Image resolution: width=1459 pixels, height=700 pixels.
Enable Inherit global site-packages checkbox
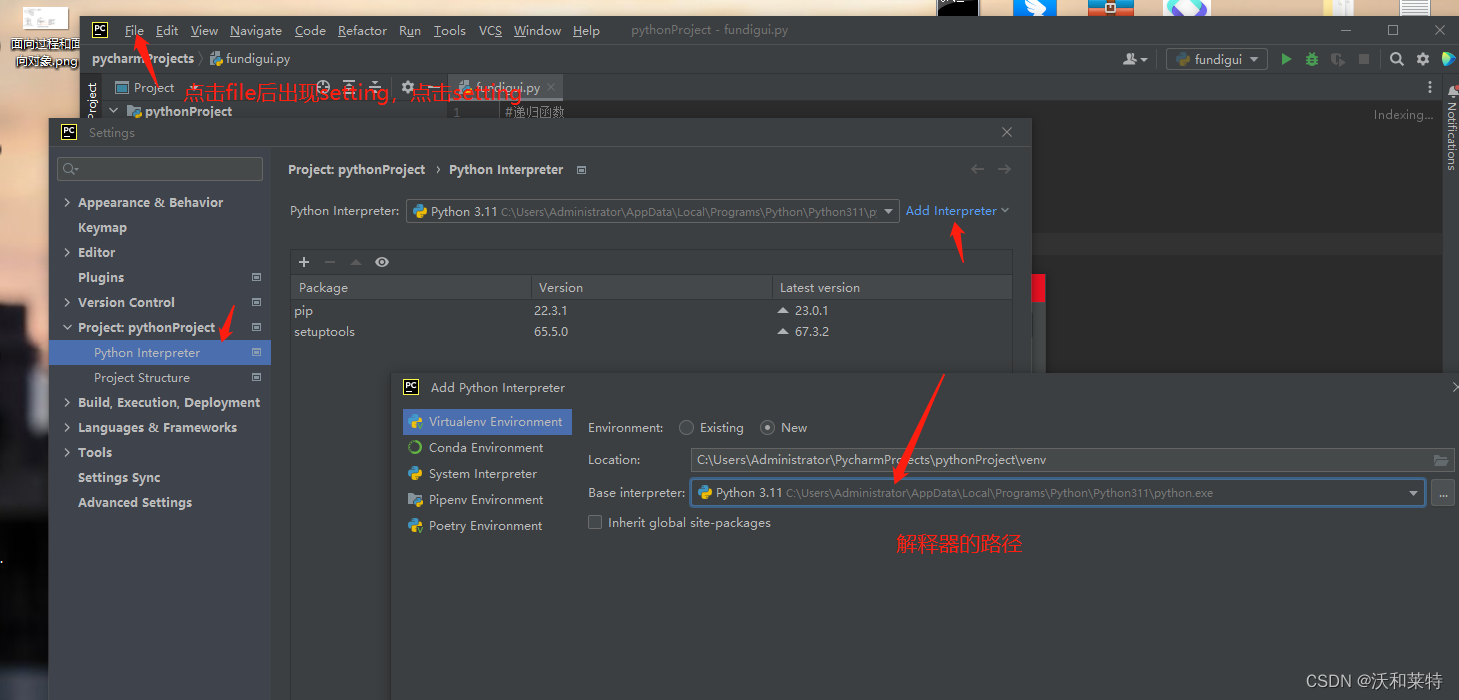[595, 522]
